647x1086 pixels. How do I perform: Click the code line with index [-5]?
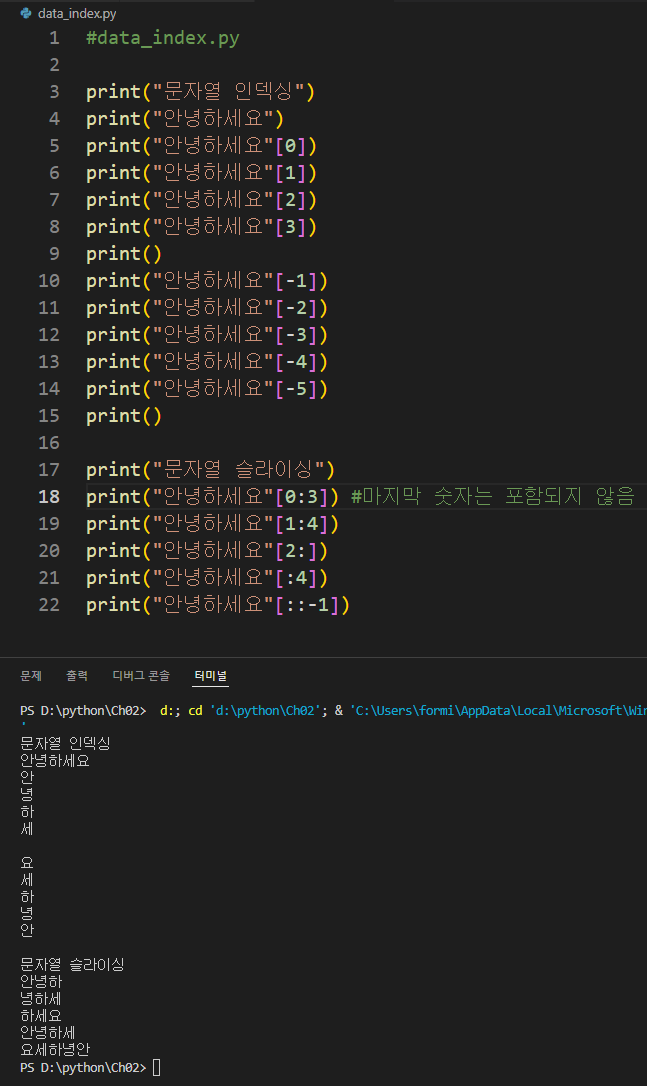tap(207, 389)
